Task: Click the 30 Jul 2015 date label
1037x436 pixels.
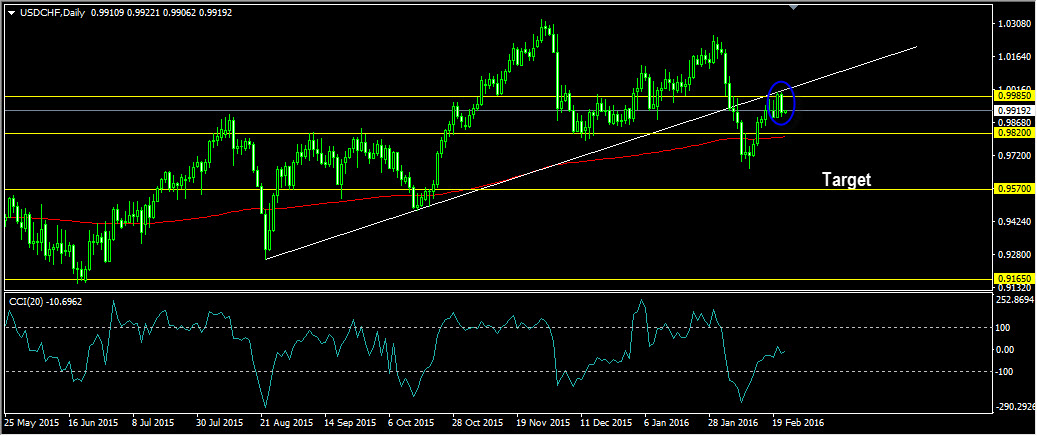Action: 218,422
